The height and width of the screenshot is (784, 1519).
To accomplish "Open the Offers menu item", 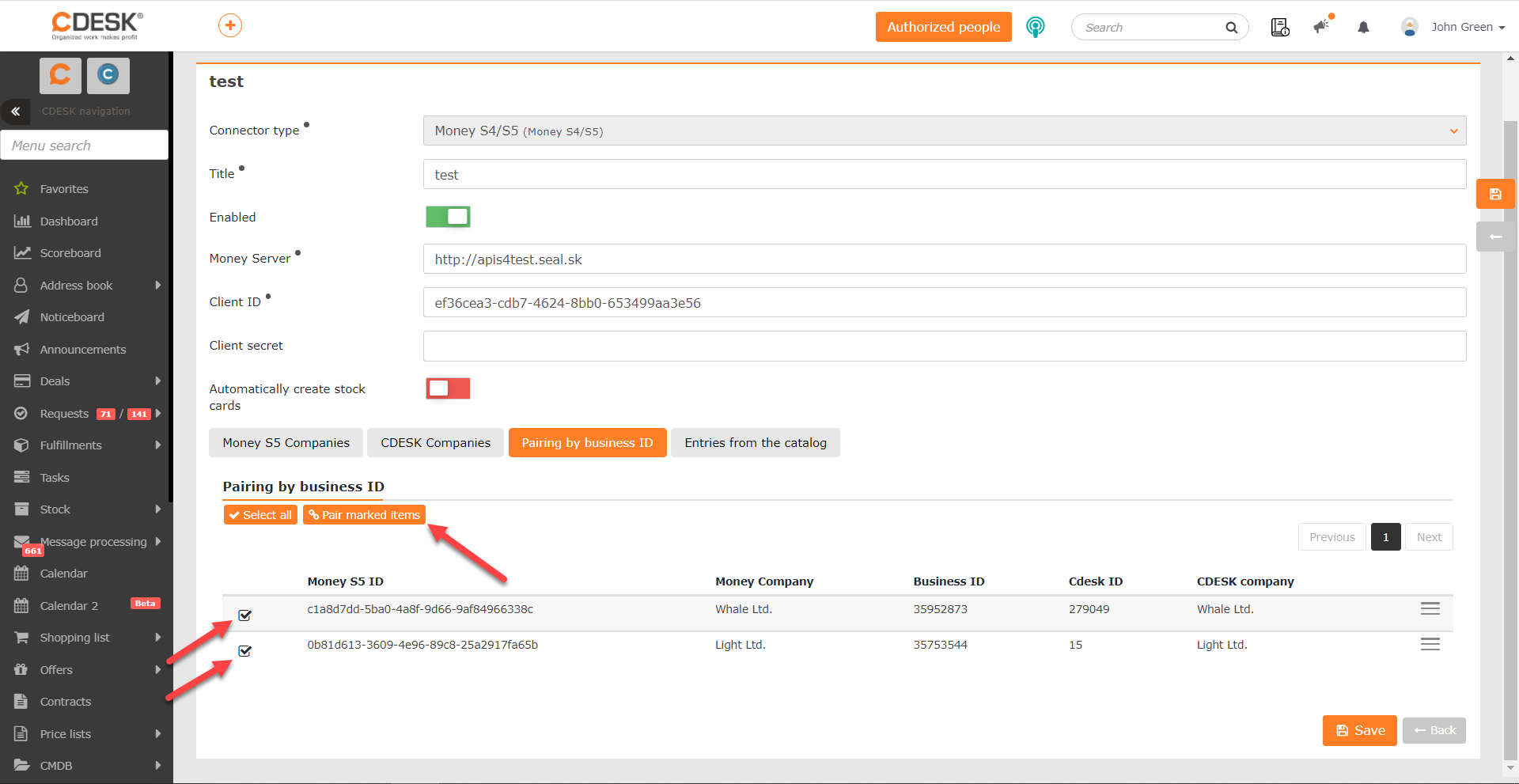I will pyautogui.click(x=56, y=670).
